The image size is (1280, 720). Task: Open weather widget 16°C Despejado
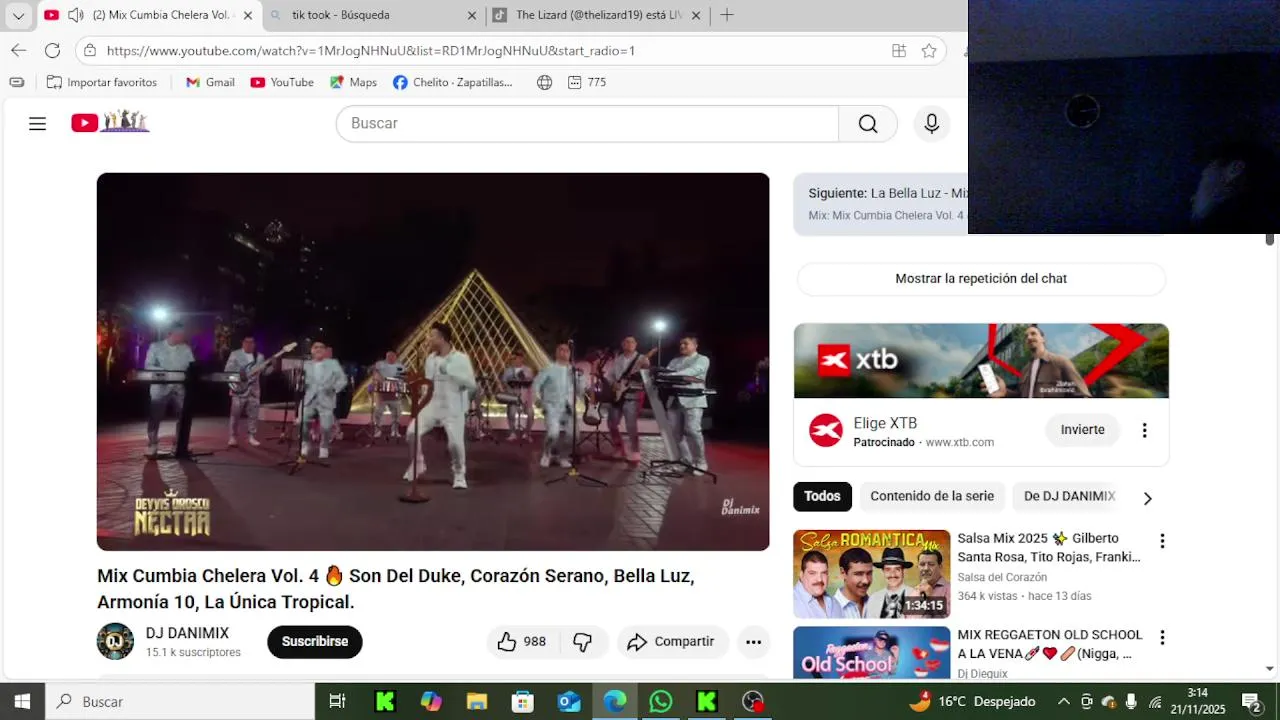(973, 701)
